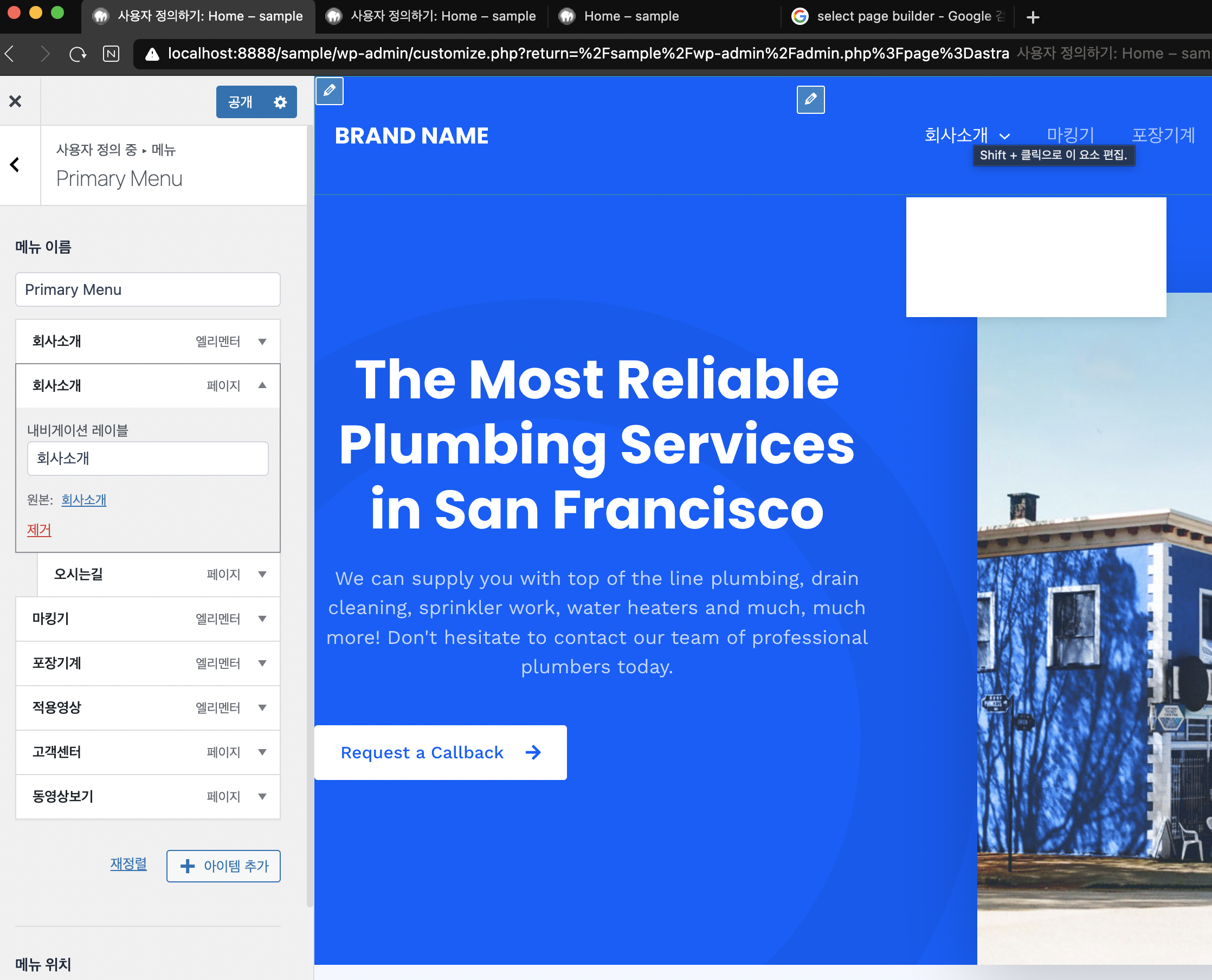Open 회사소개 dropdown in site navigation
Viewport: 1212px width, 980px height.
tap(1004, 136)
